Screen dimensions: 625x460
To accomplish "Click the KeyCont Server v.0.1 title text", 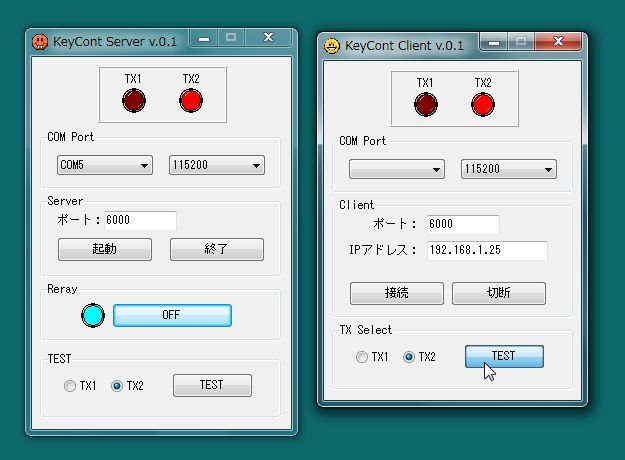I will pos(115,42).
